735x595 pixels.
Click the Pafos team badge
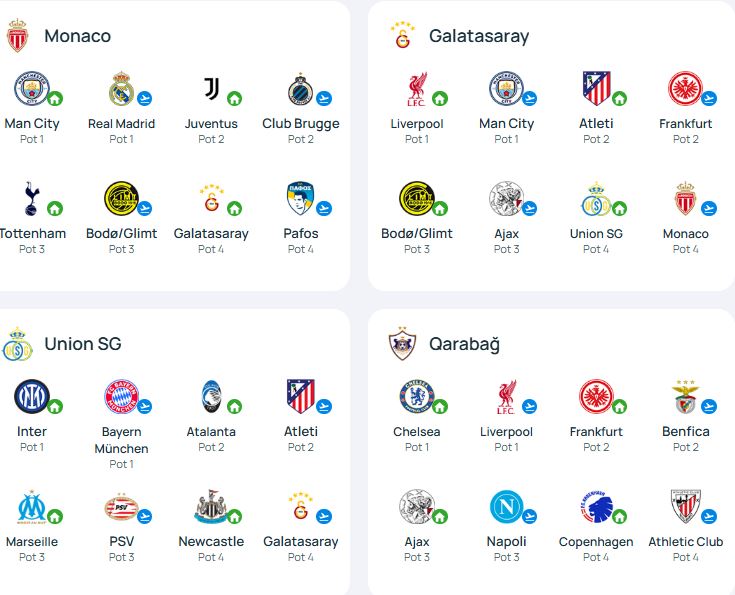(x=300, y=199)
